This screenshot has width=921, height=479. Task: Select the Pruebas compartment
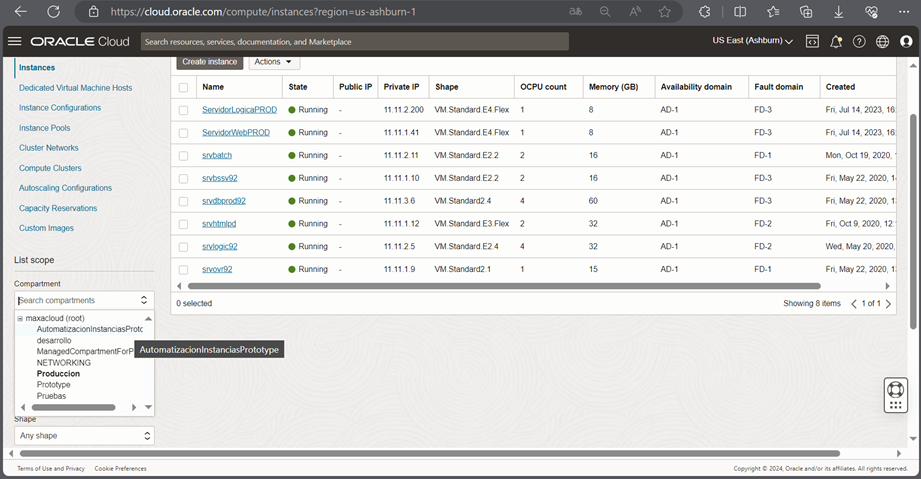(x=51, y=396)
